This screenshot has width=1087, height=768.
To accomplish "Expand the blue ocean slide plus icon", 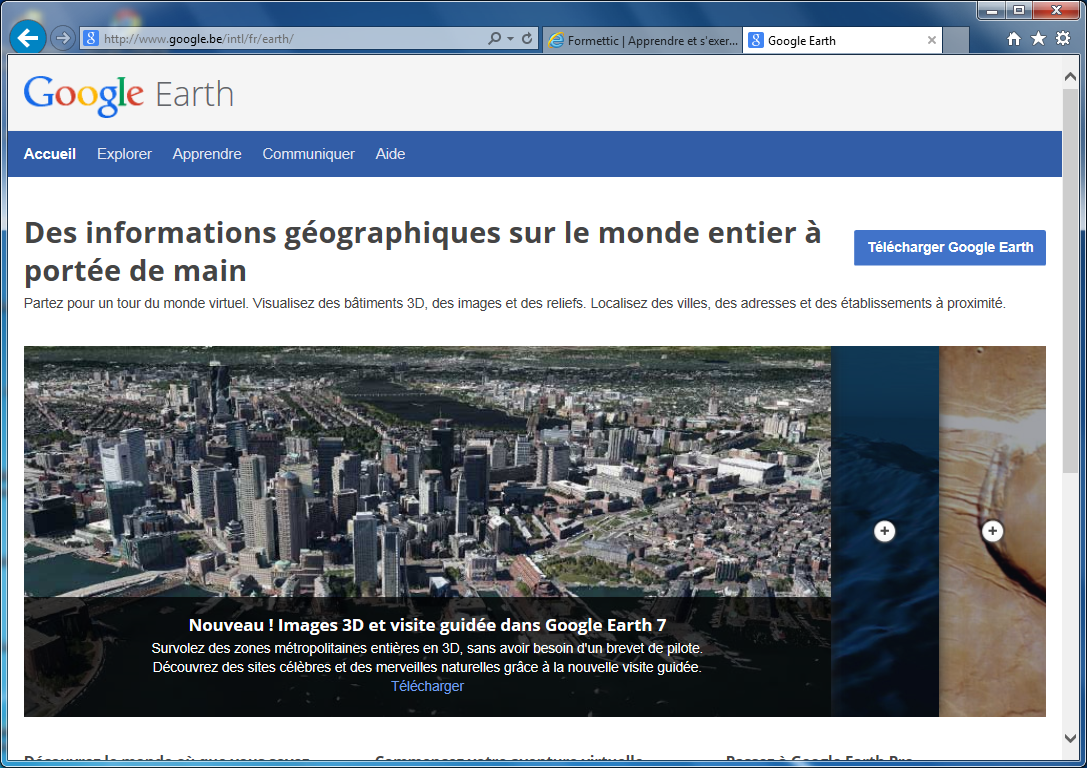I will pyautogui.click(x=885, y=532).
